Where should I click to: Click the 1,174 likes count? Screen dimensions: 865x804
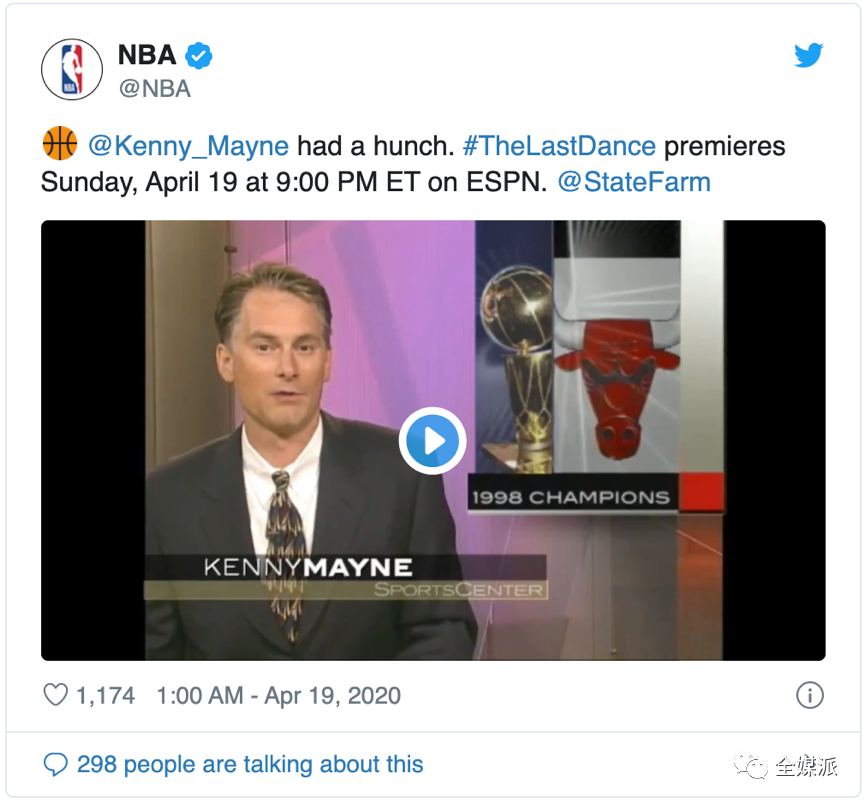point(105,695)
